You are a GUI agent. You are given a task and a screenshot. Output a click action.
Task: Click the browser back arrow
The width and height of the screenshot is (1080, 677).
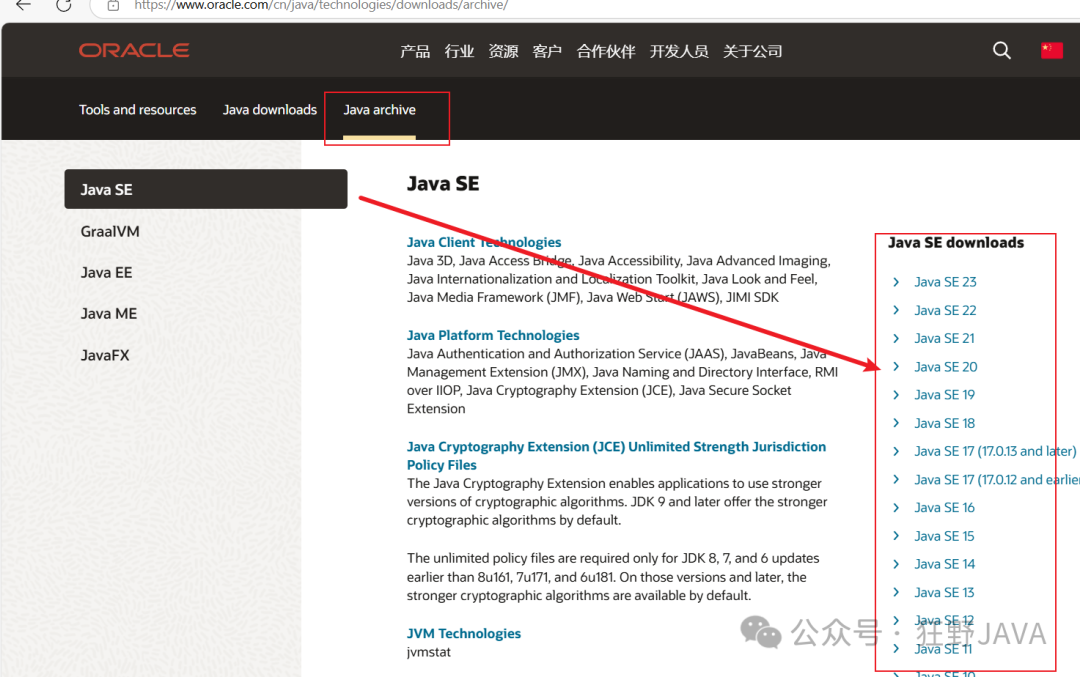click(23, 5)
